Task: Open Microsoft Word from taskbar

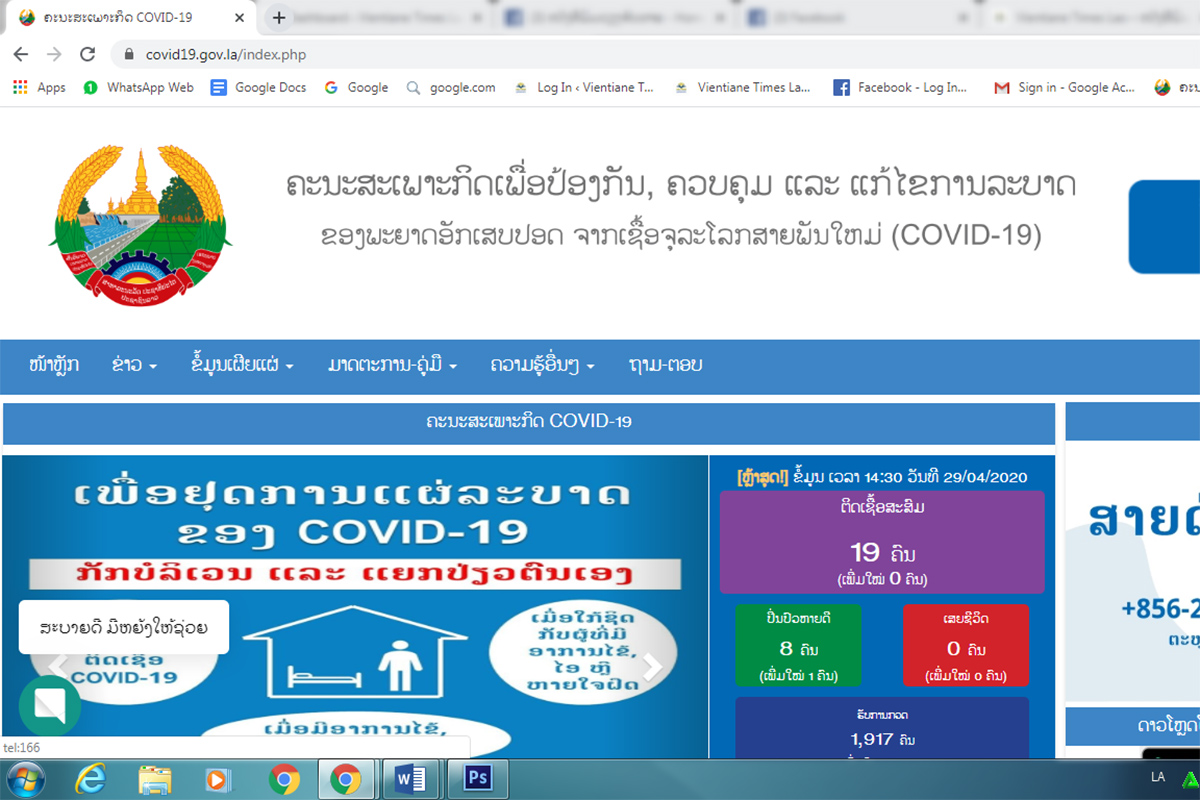Action: tap(411, 778)
